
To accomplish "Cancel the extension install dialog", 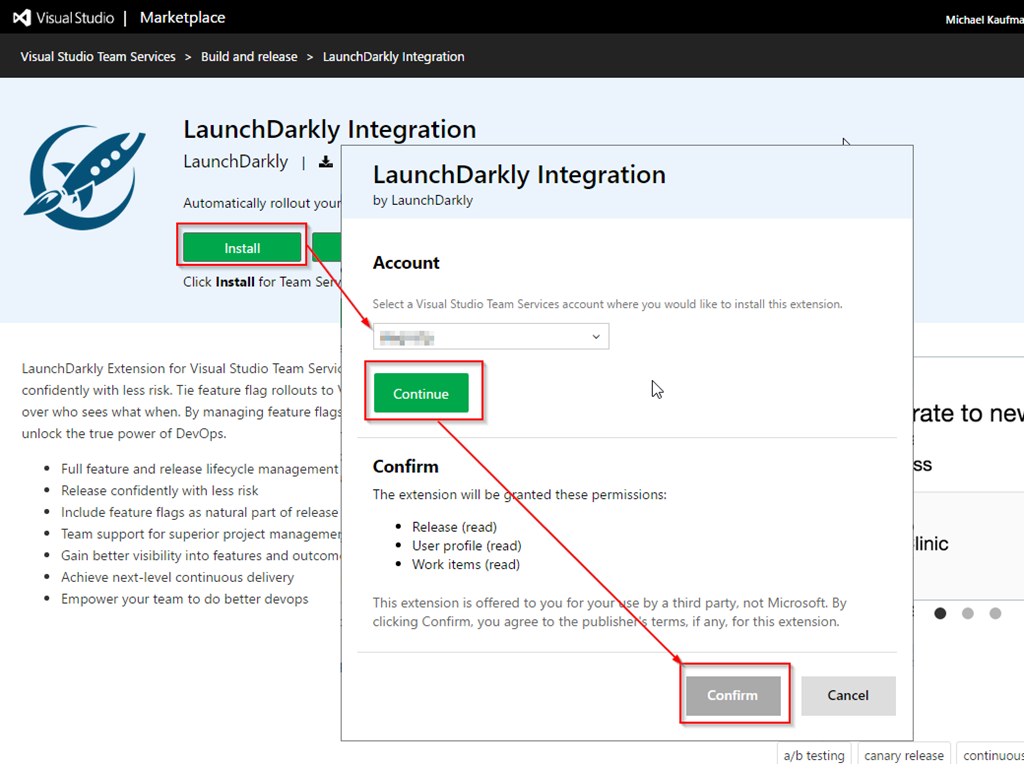I will point(848,695).
